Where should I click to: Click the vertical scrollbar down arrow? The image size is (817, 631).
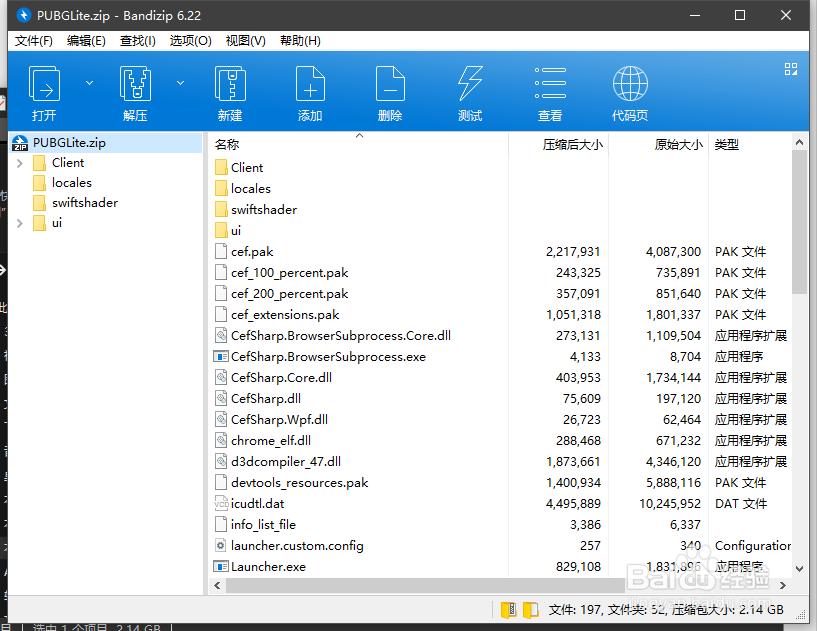[x=799, y=569]
